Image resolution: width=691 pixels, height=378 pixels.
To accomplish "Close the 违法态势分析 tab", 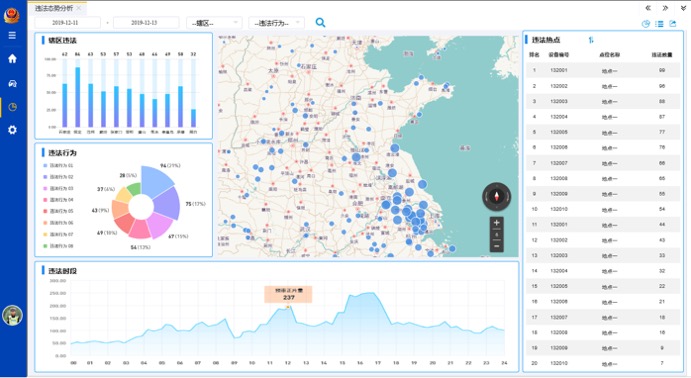I will (x=79, y=8).
